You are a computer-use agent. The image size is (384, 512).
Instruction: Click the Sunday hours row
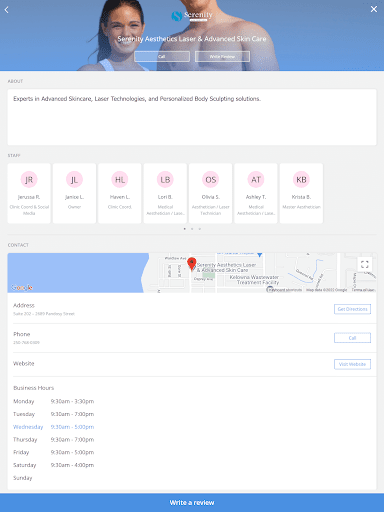click(23, 478)
